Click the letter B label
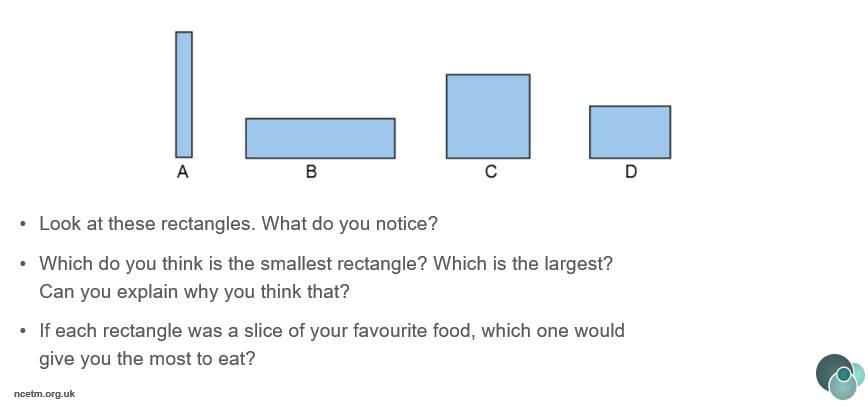The height and width of the screenshot is (407, 868). pos(311,172)
